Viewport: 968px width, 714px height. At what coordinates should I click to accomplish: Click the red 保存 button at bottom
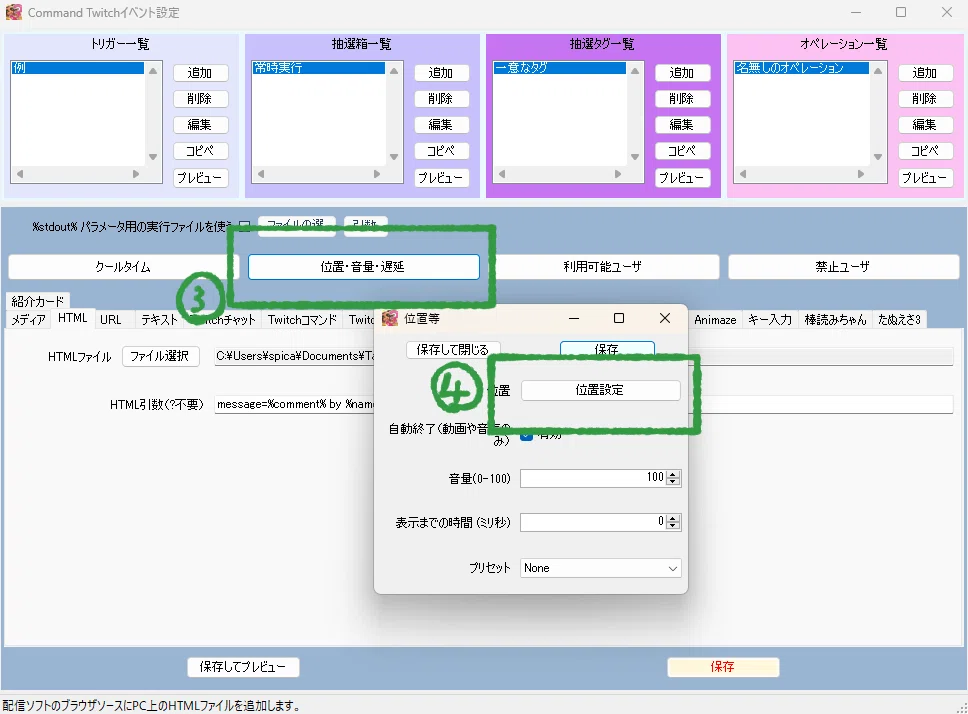[x=723, y=667]
